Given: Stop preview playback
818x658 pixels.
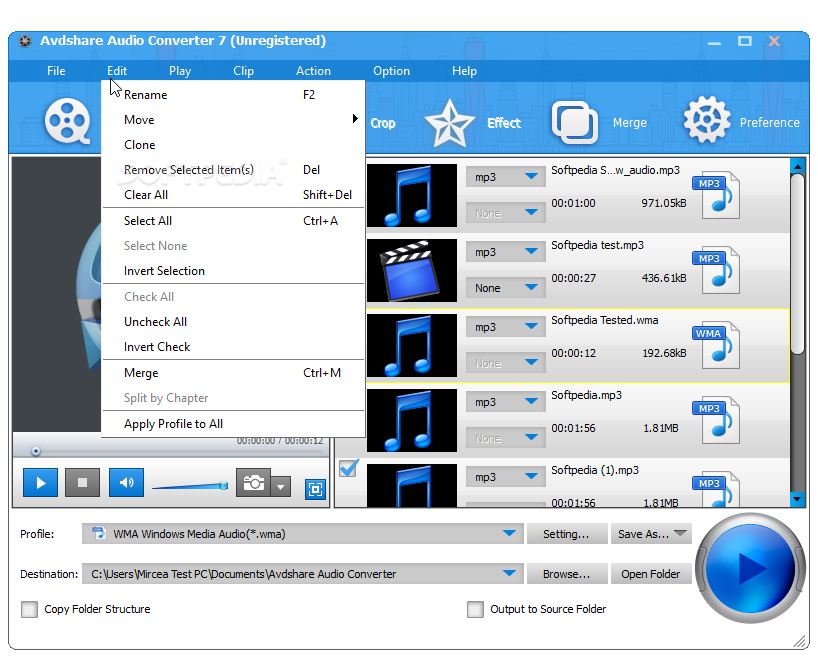Looking at the screenshot, I should click(82, 483).
